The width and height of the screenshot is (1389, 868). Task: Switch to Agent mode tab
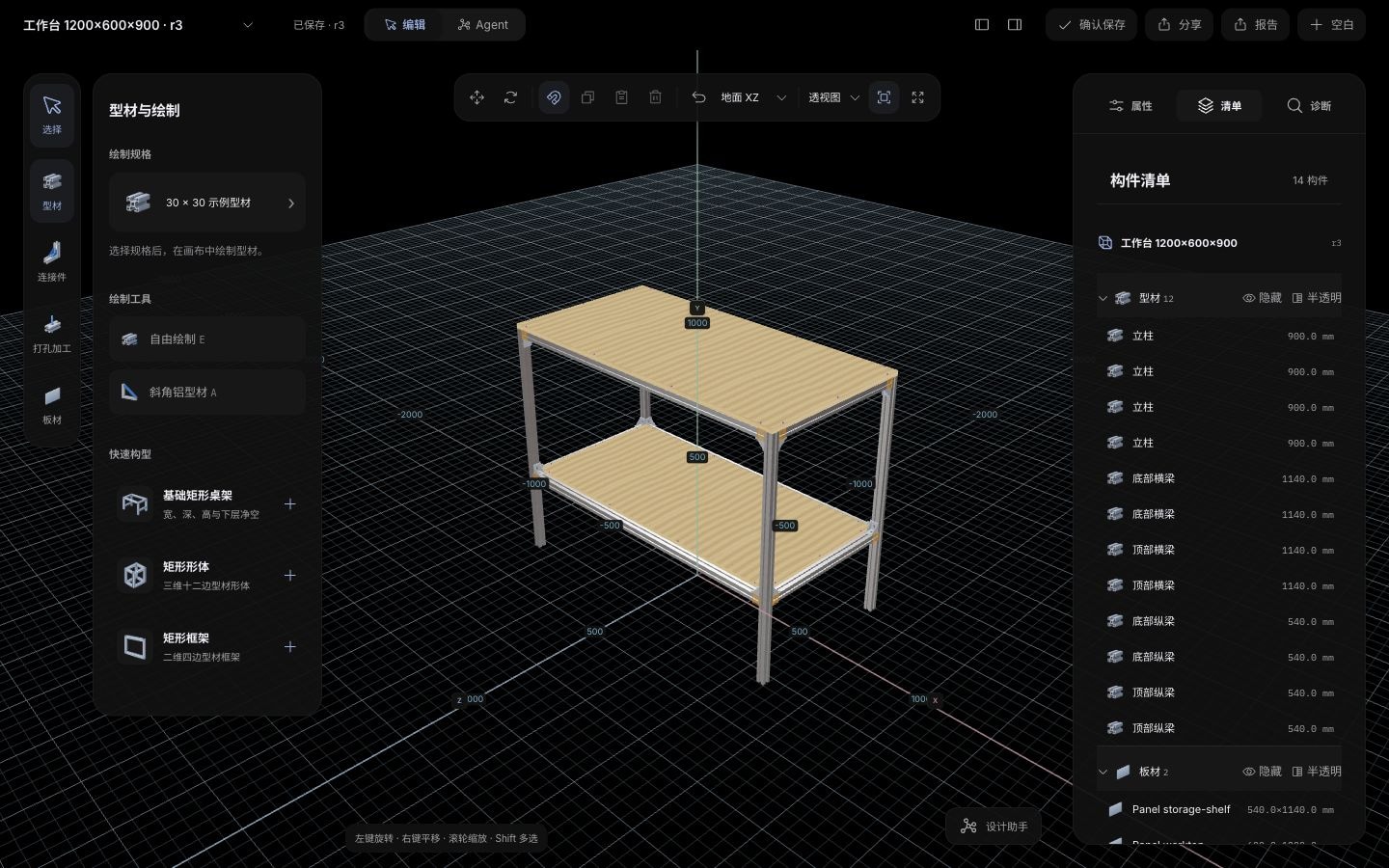(482, 25)
